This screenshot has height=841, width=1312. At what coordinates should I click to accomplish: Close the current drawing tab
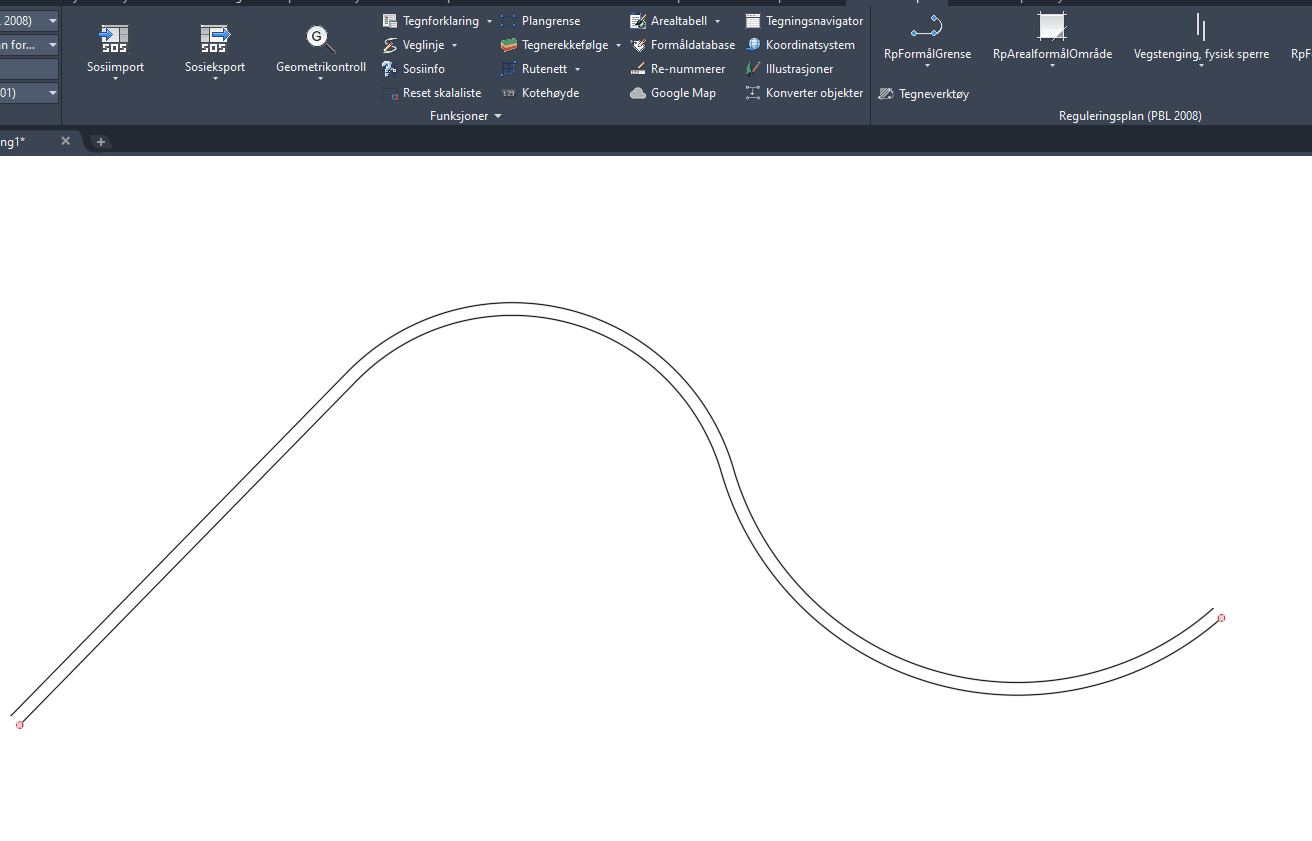point(66,141)
